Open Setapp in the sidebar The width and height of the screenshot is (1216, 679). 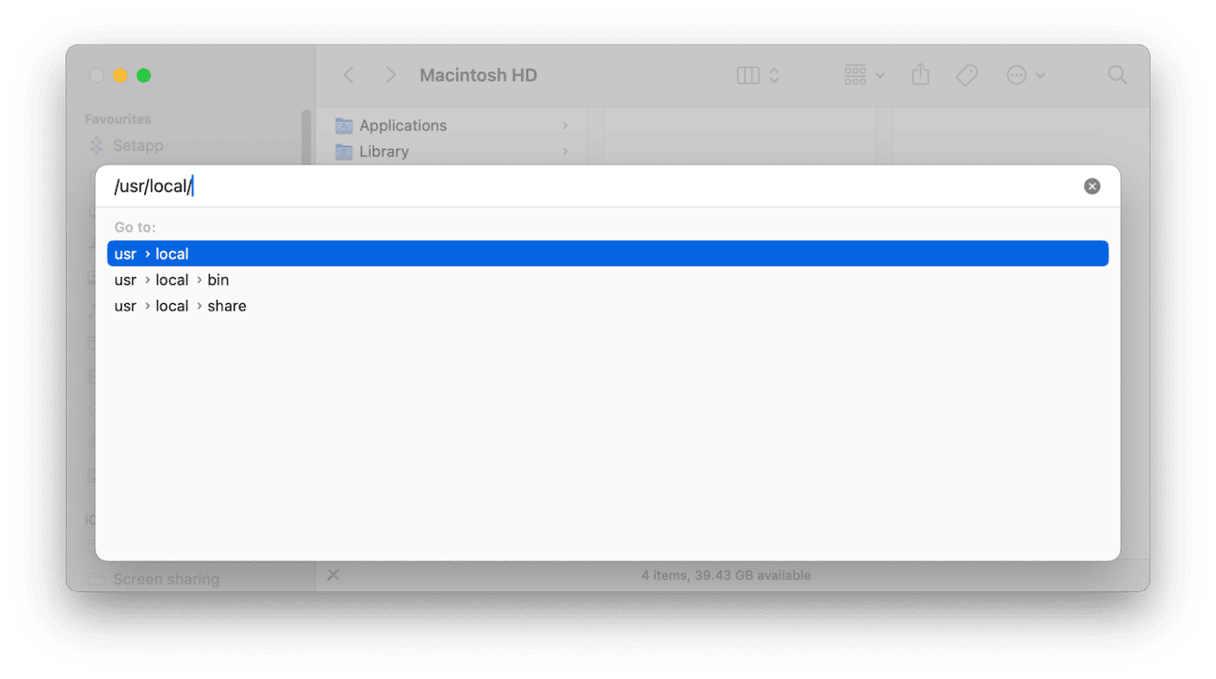(126, 145)
